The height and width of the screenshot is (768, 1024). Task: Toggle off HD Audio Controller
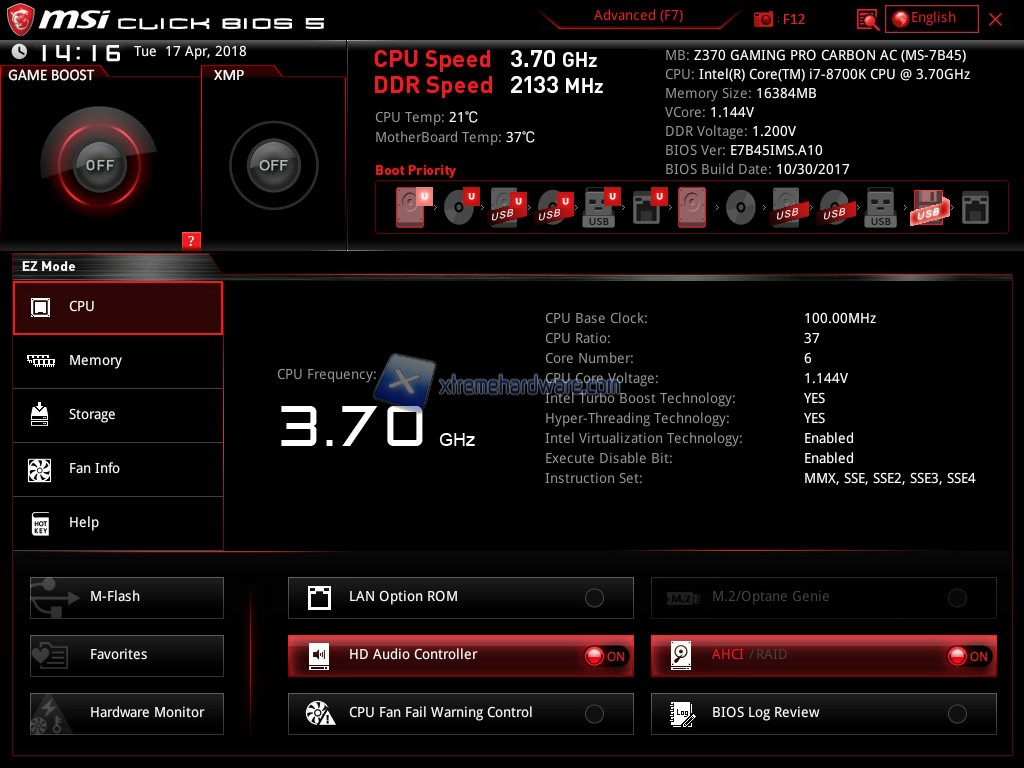coord(605,656)
